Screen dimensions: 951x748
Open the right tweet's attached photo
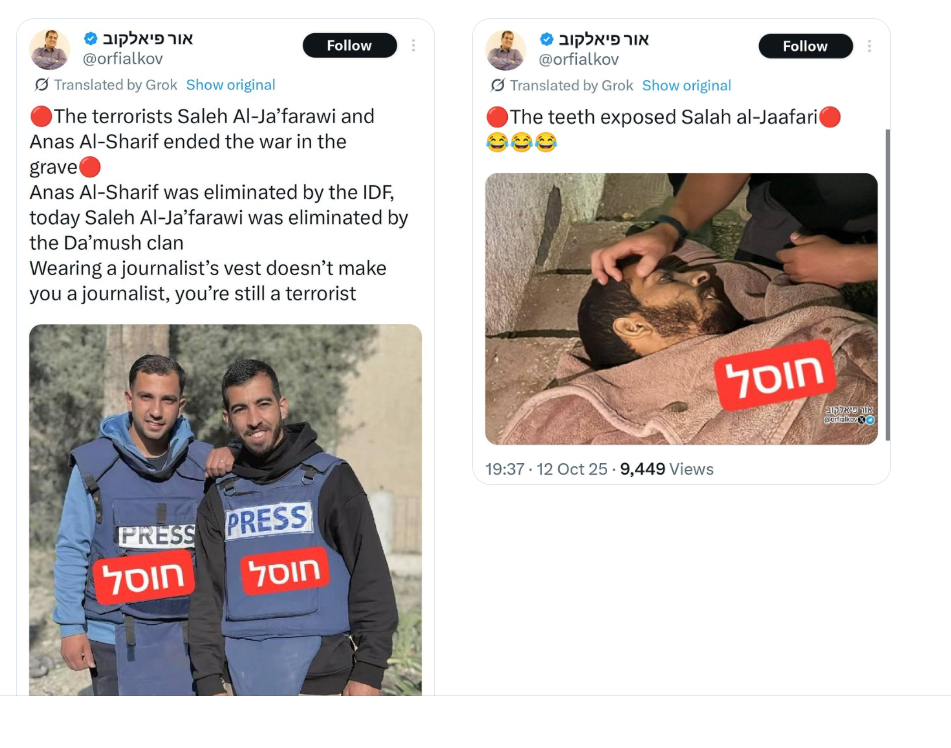[681, 309]
